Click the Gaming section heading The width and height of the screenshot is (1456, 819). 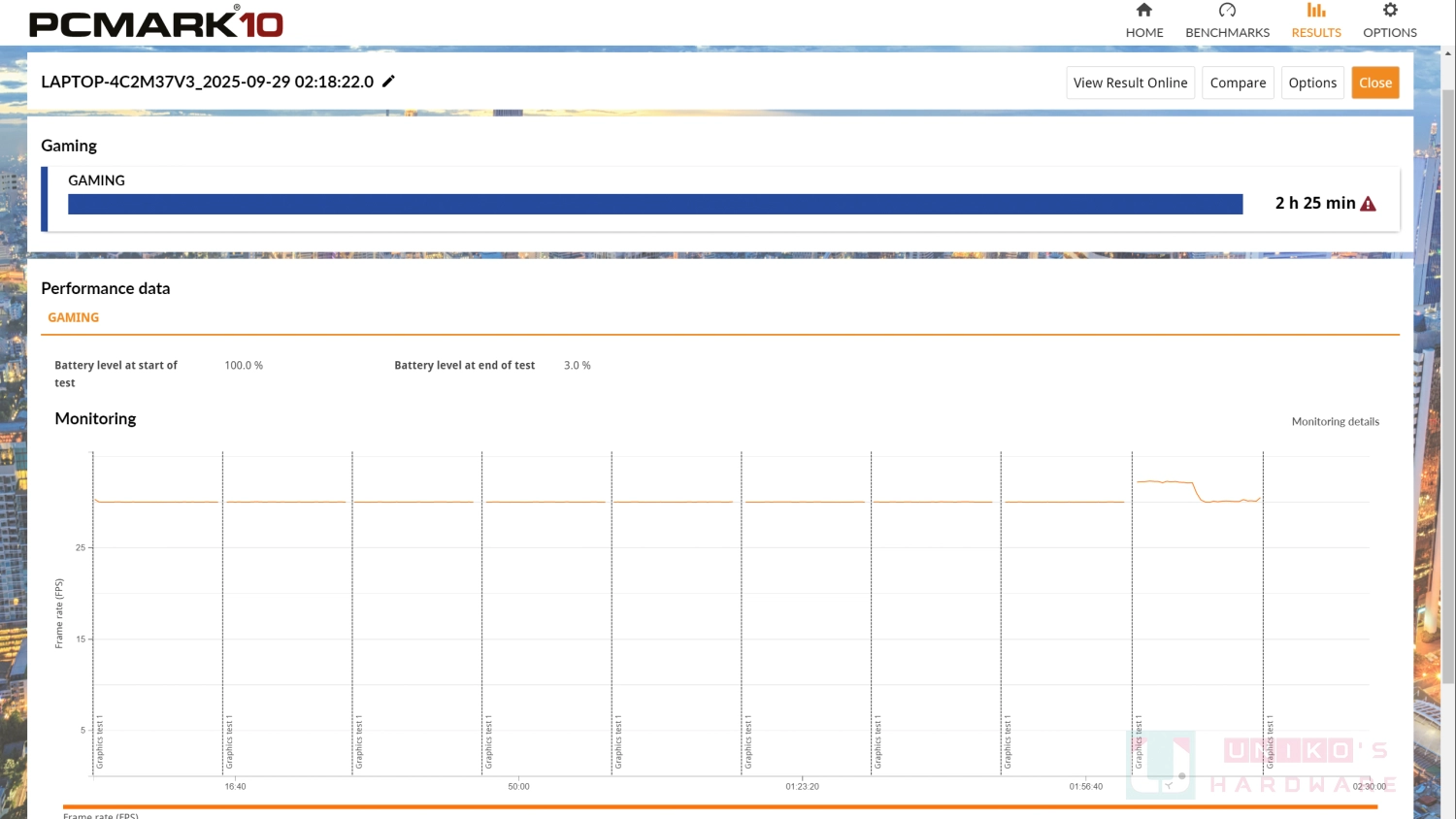pos(69,146)
